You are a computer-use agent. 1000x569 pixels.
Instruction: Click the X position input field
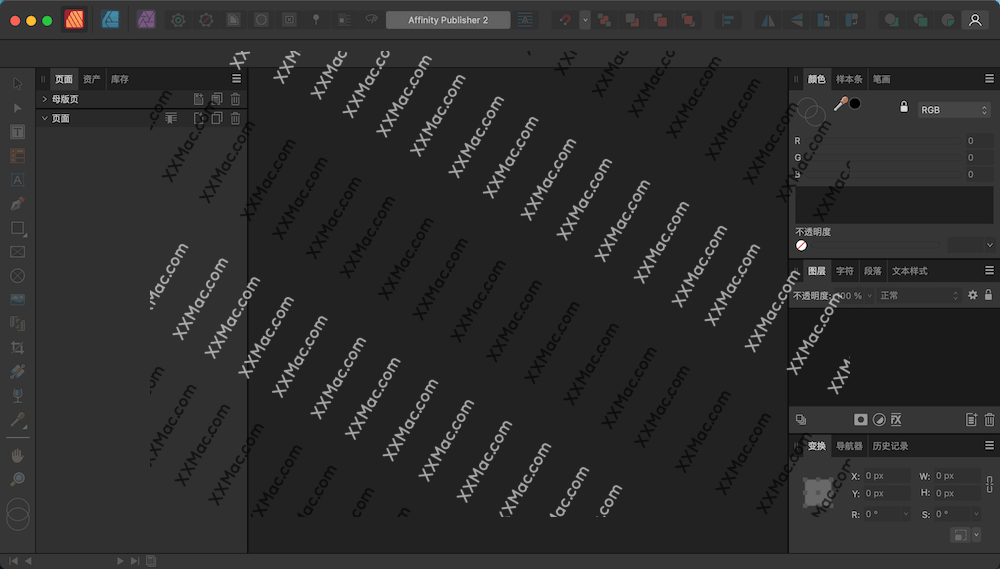886,476
